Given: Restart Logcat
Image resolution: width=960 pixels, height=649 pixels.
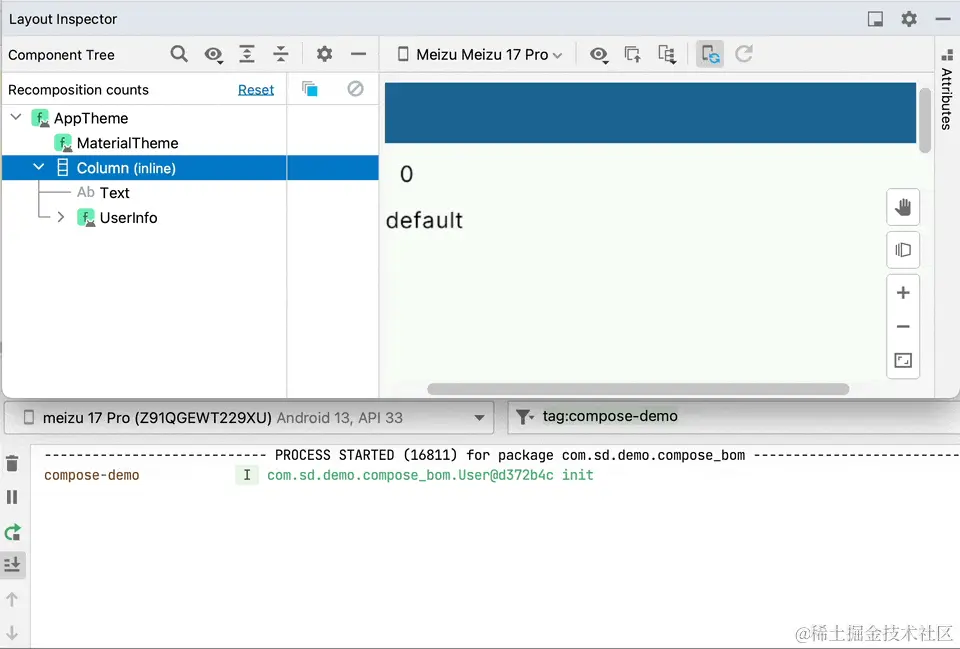Looking at the screenshot, I should point(12,532).
